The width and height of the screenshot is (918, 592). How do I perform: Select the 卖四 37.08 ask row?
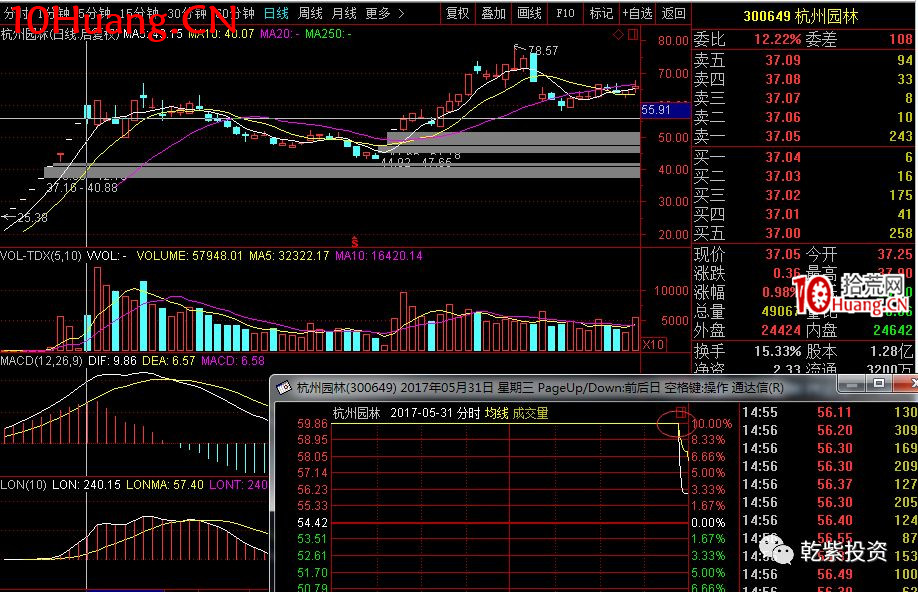click(x=803, y=79)
